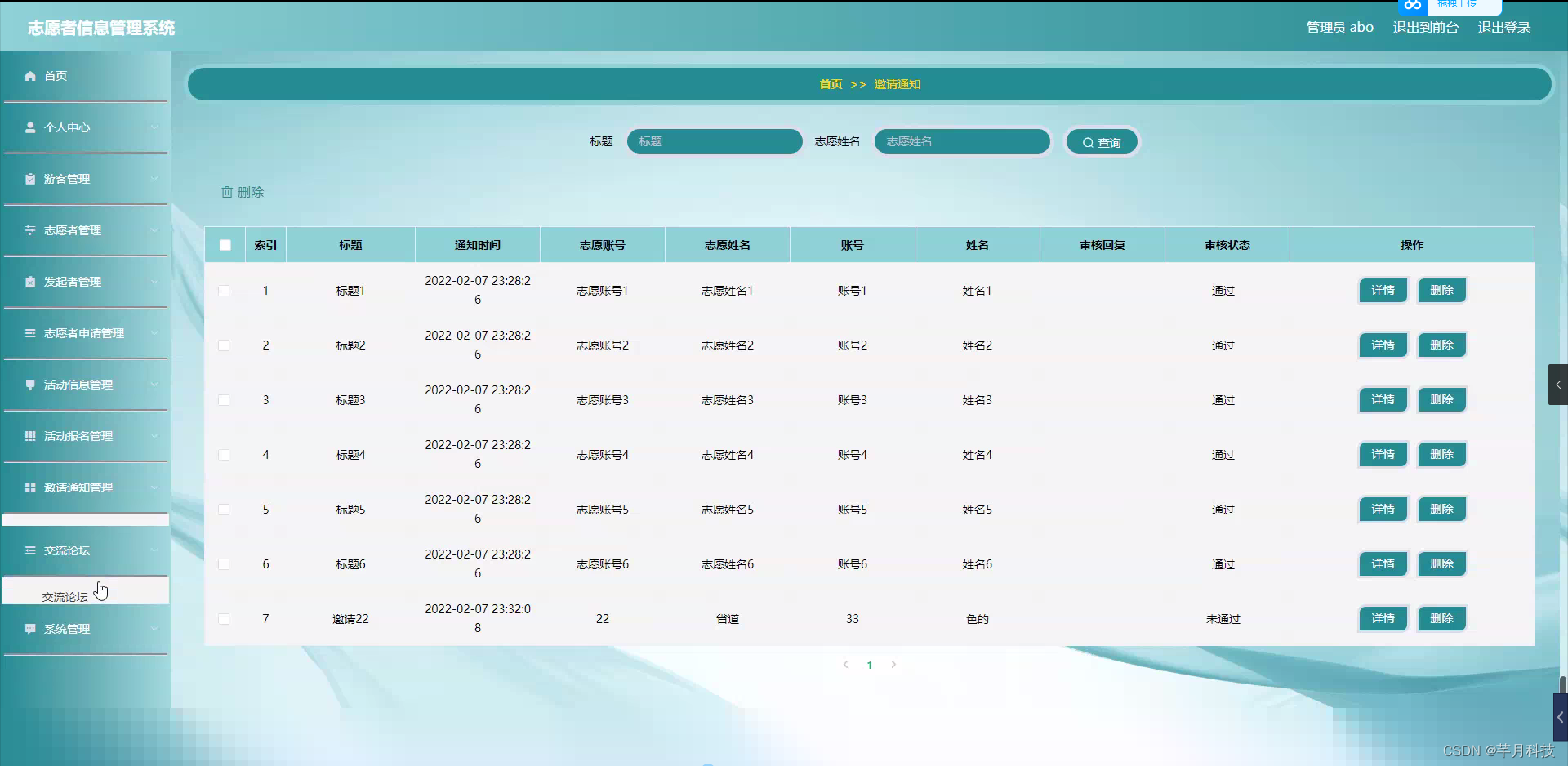This screenshot has width=1568, height=766.
Task: Click the 活动信息管理 sidebar icon
Action: coord(30,384)
